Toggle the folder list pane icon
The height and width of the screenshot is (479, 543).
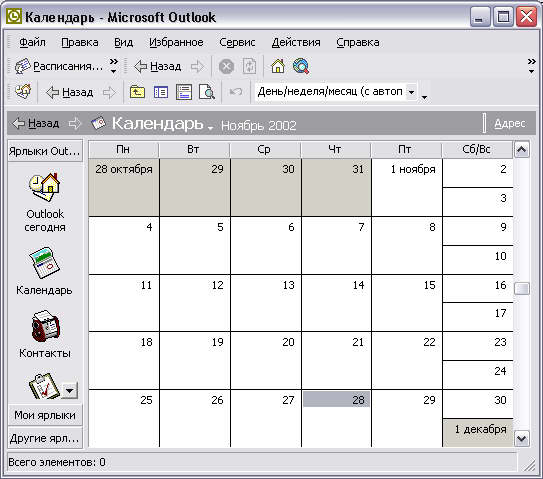coord(161,92)
